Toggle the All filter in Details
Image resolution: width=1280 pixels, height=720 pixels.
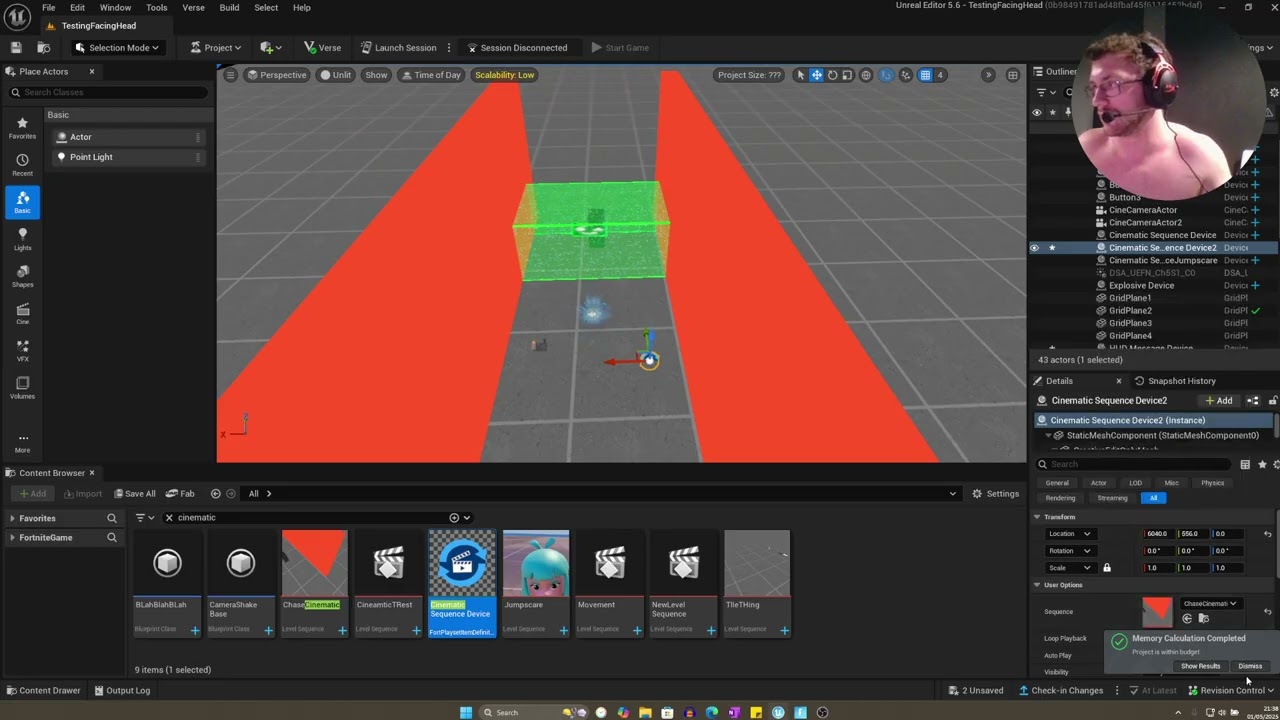pos(1153,498)
